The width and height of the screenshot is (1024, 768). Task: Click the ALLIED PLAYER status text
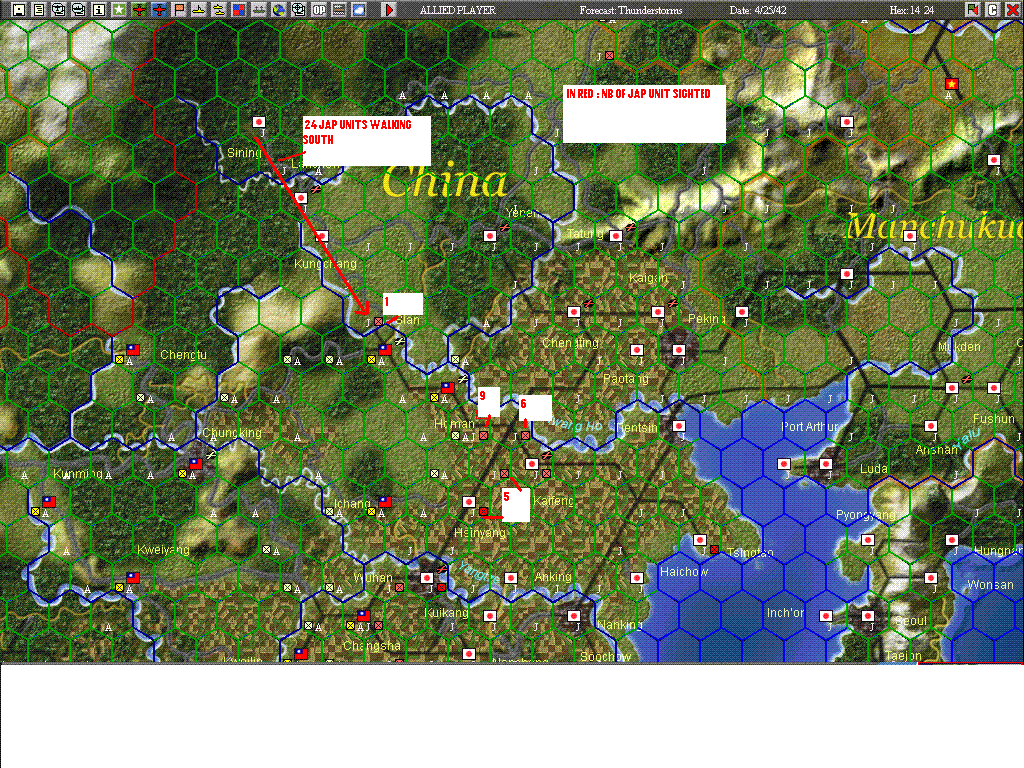click(457, 10)
